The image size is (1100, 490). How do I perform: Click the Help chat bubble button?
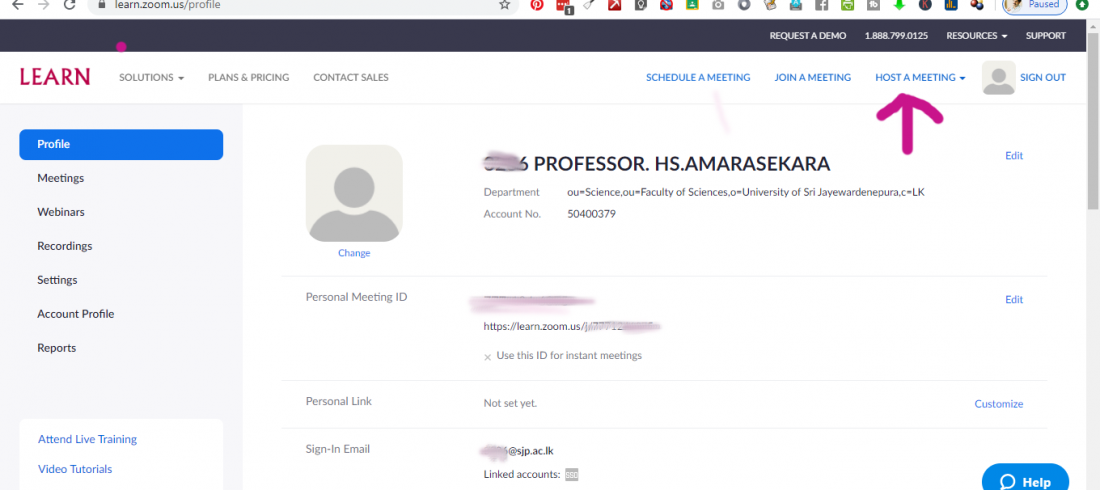point(1025,480)
